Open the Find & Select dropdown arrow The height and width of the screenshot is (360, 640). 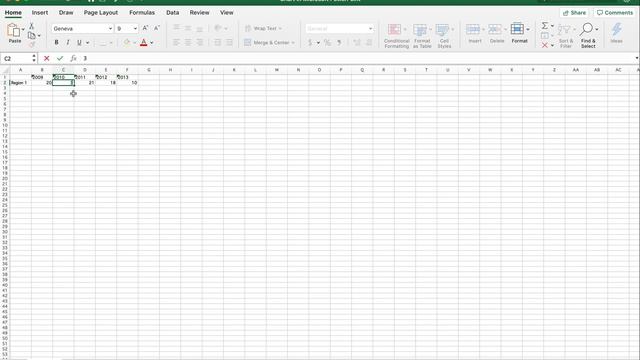[x=597, y=29]
